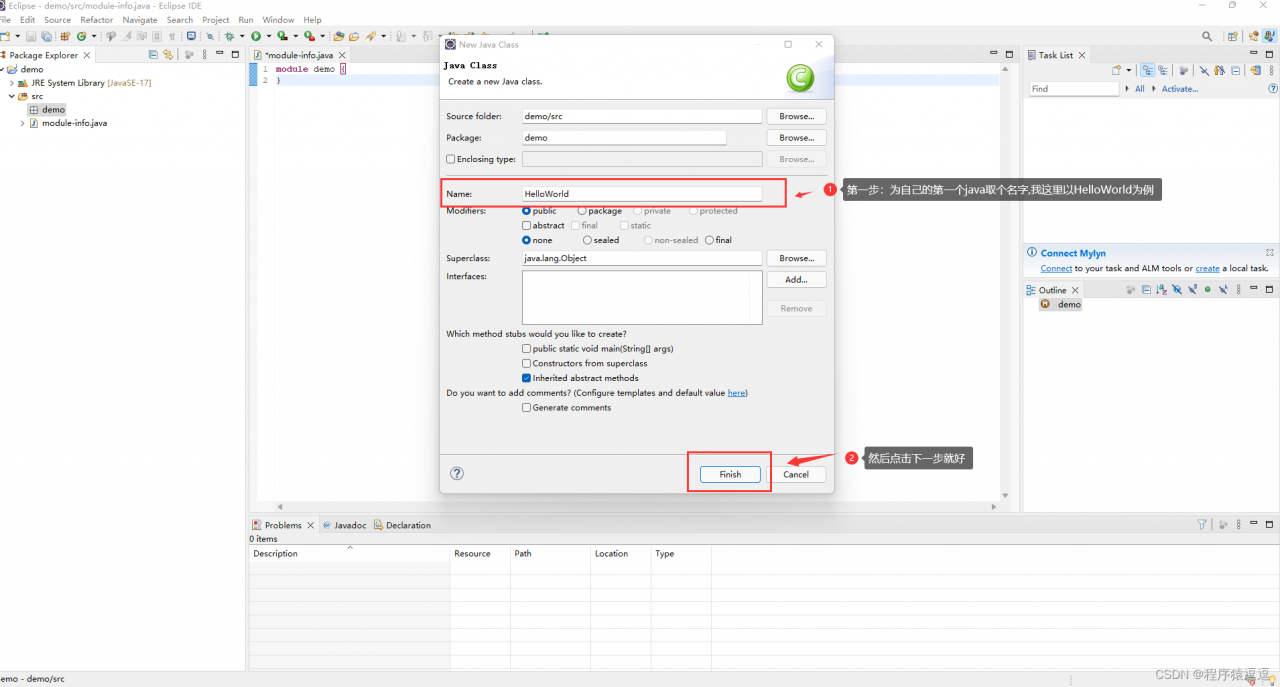Select the final radio button beside non-sealed
Screen dimensions: 1280x687
(709, 240)
